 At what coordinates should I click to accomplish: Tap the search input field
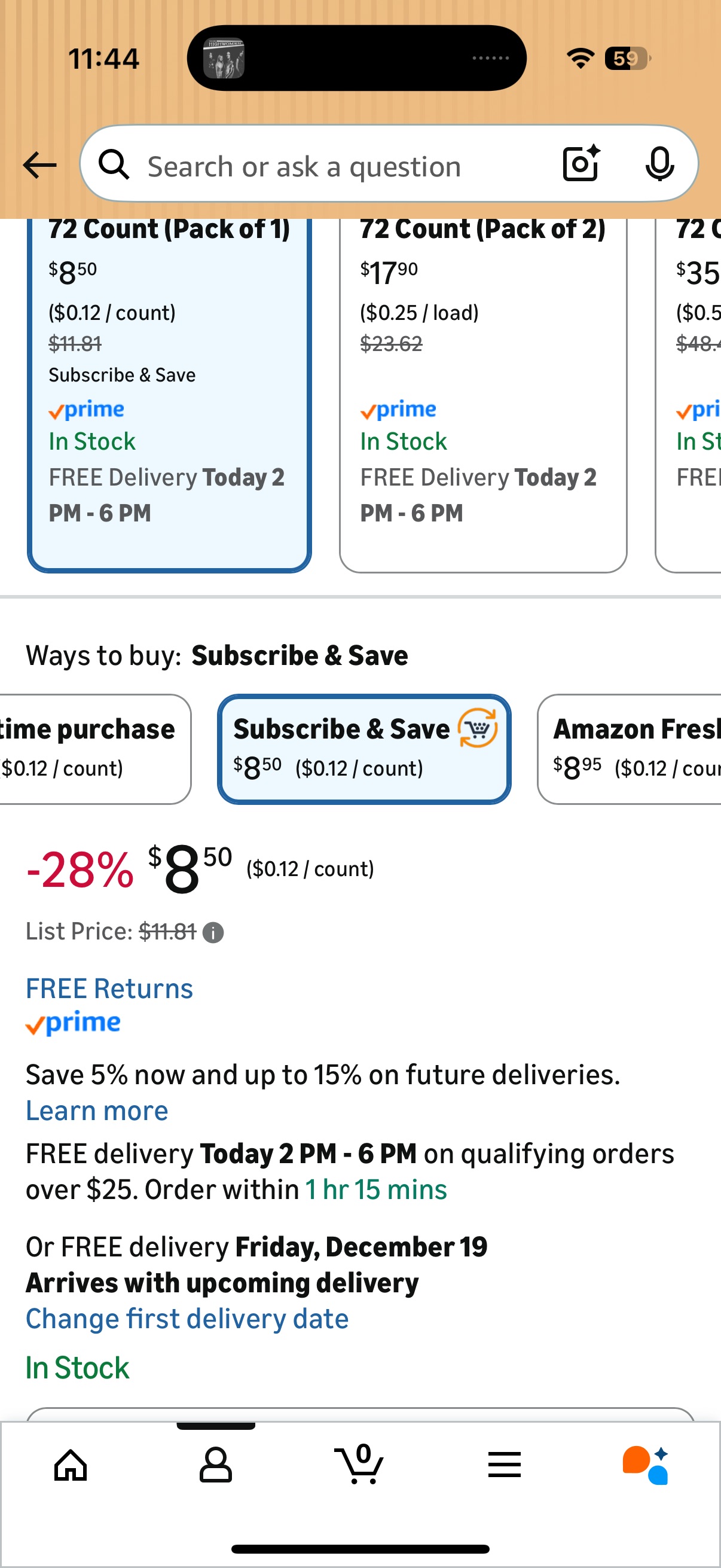coord(341,166)
